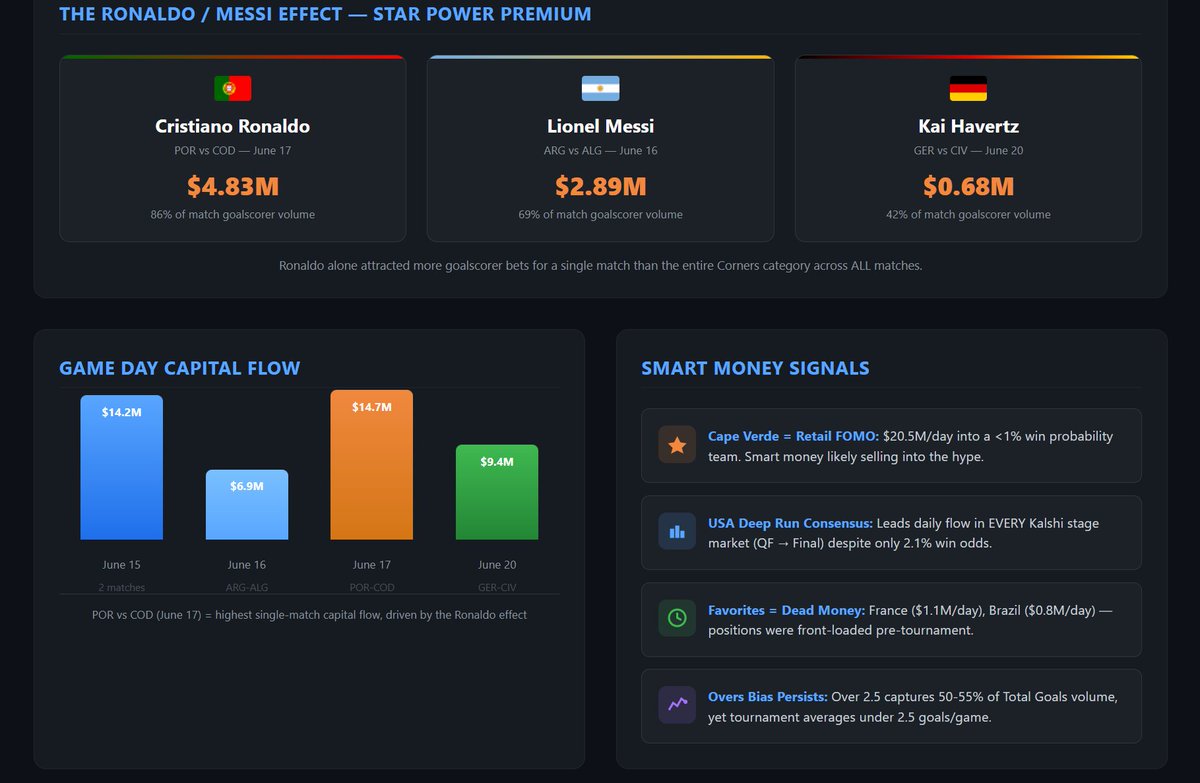1200x783 pixels.
Task: Click the 'USA Deep Run Consensus:' label
Action: [790, 523]
